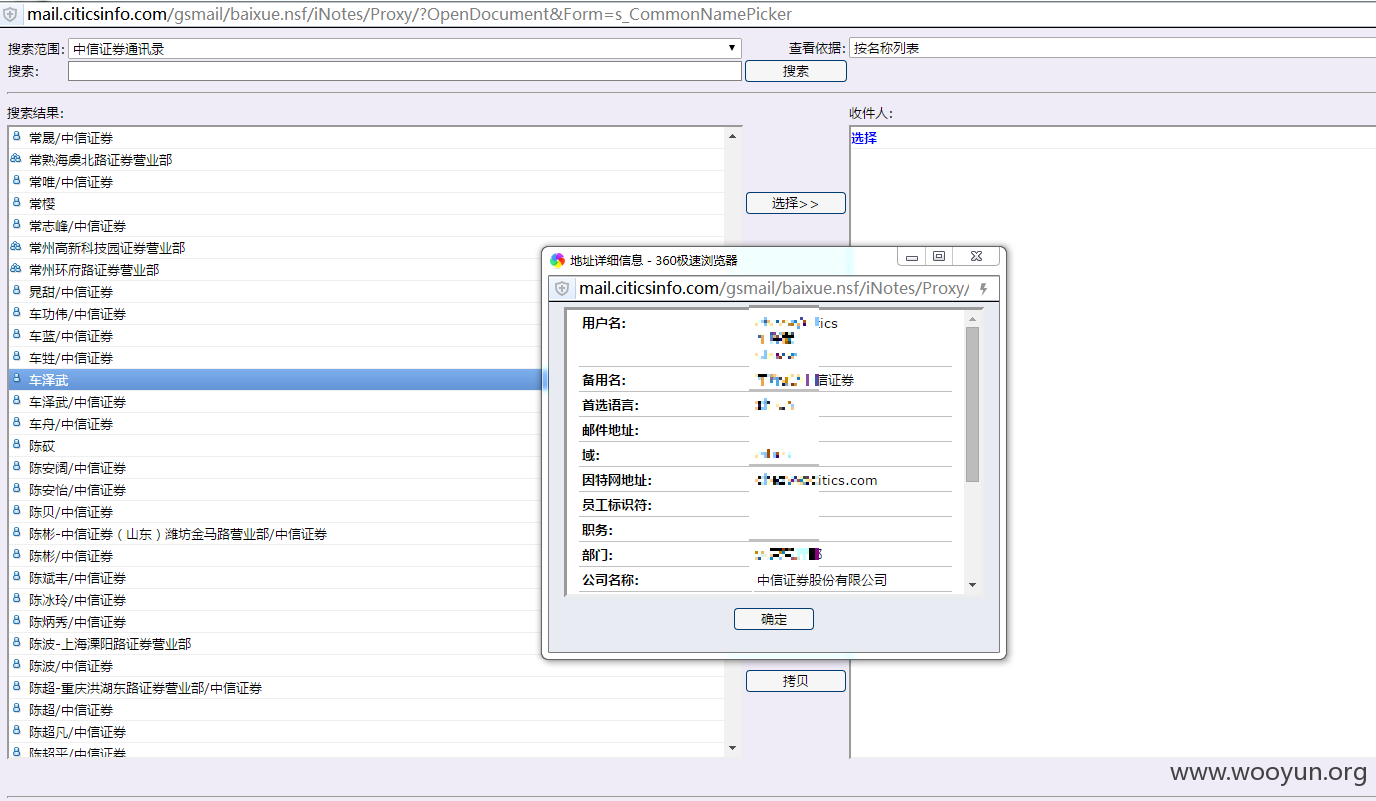This screenshot has width=1376, height=801.
Task: Click the 搜索 button
Action: tap(796, 71)
